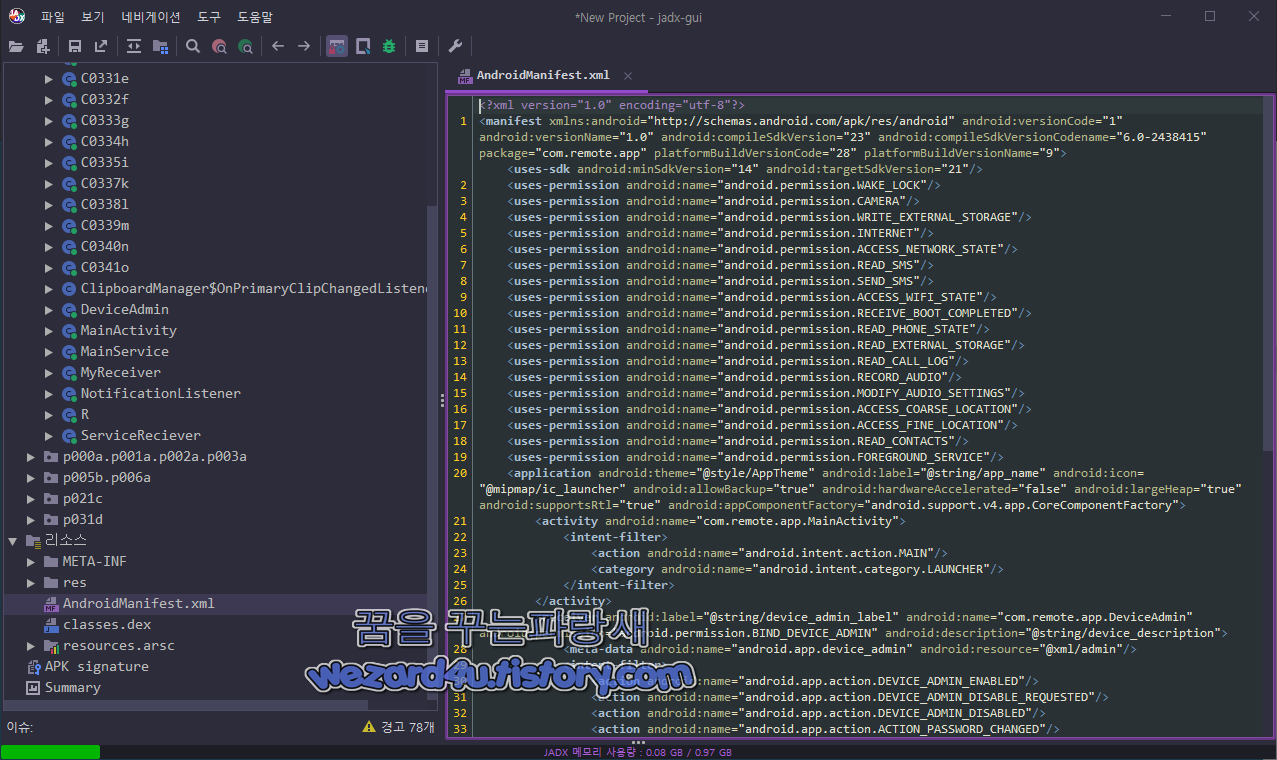This screenshot has height=760, width=1277.
Task: Close the AndroidManifest.xml tab
Action: pyautogui.click(x=628, y=75)
